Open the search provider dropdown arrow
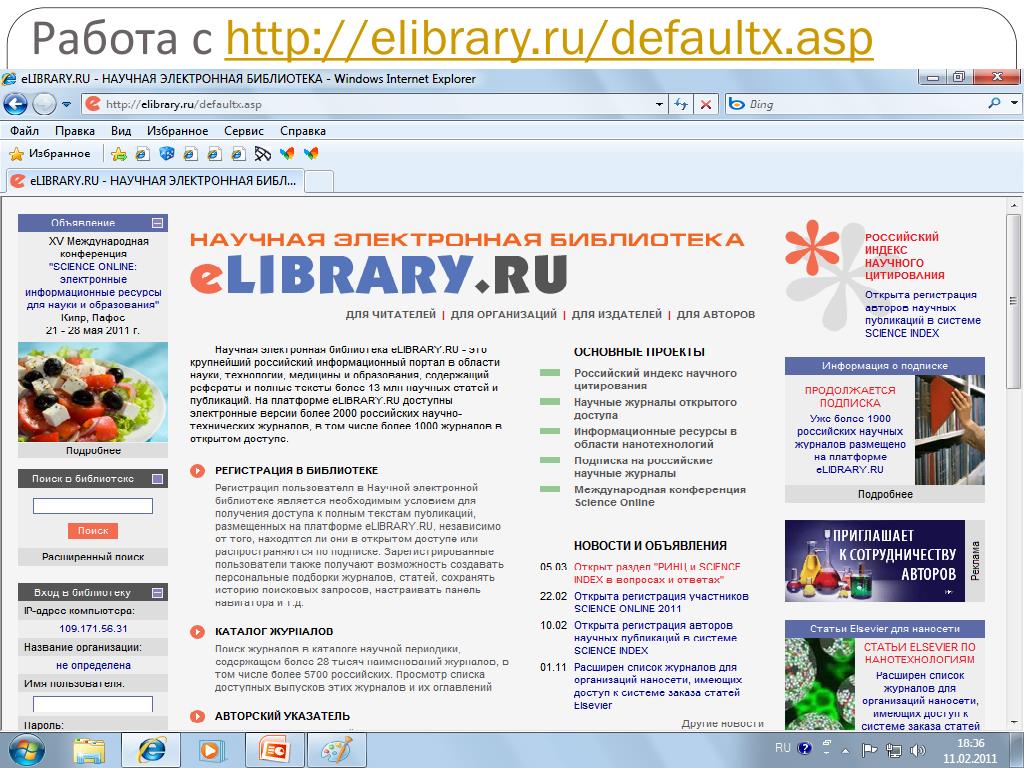The height and width of the screenshot is (768, 1024). tap(1014, 103)
